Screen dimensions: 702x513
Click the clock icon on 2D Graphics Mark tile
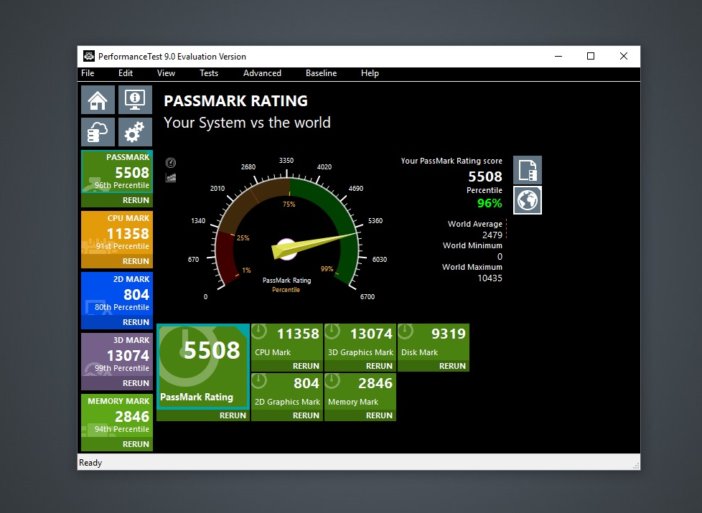pyautogui.click(x=259, y=381)
